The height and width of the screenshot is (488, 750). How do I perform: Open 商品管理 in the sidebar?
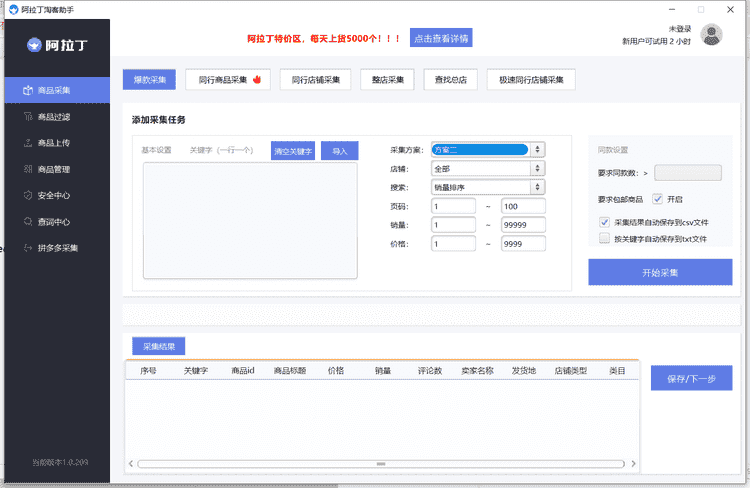pos(57,169)
